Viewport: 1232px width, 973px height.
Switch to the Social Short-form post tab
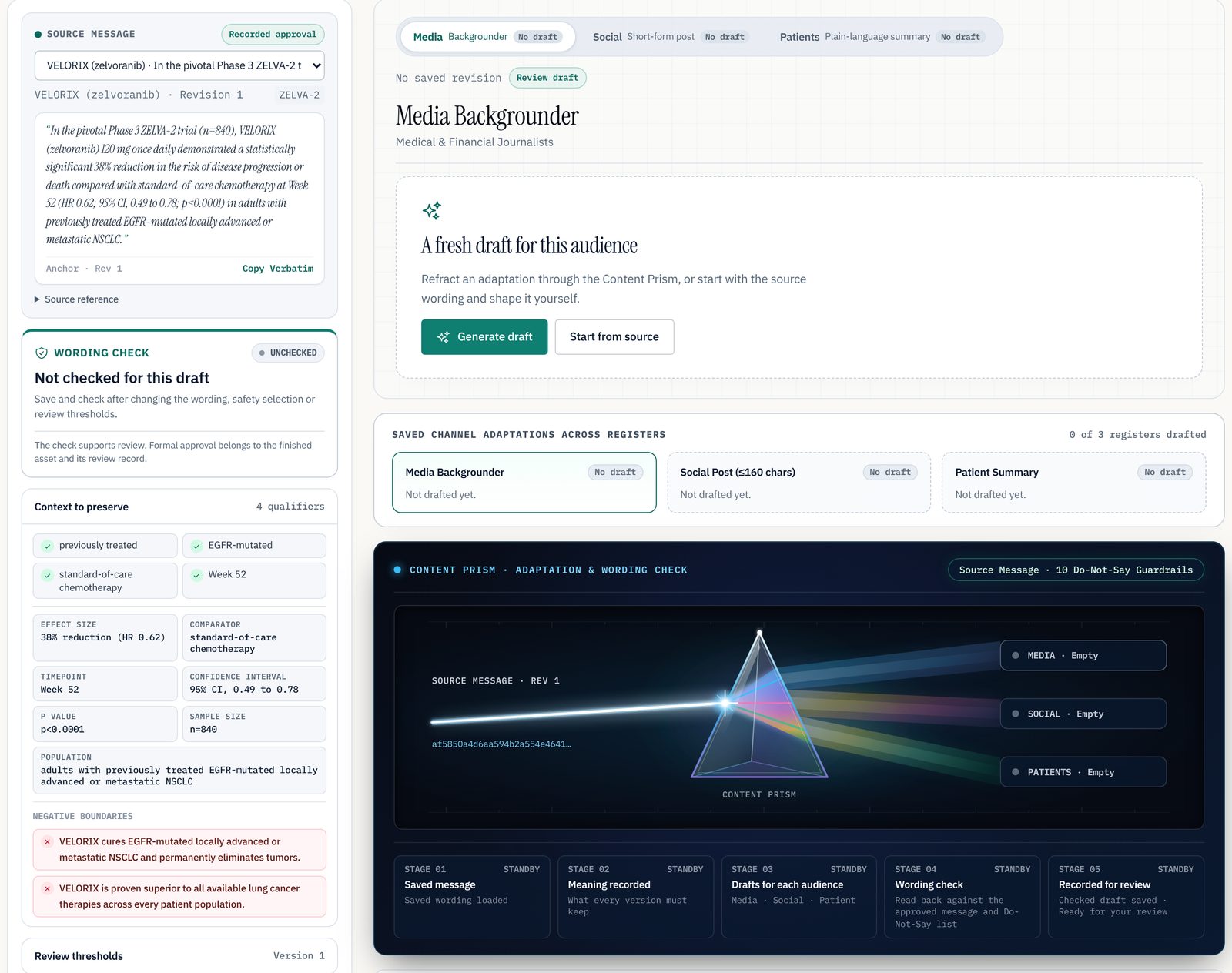(669, 37)
